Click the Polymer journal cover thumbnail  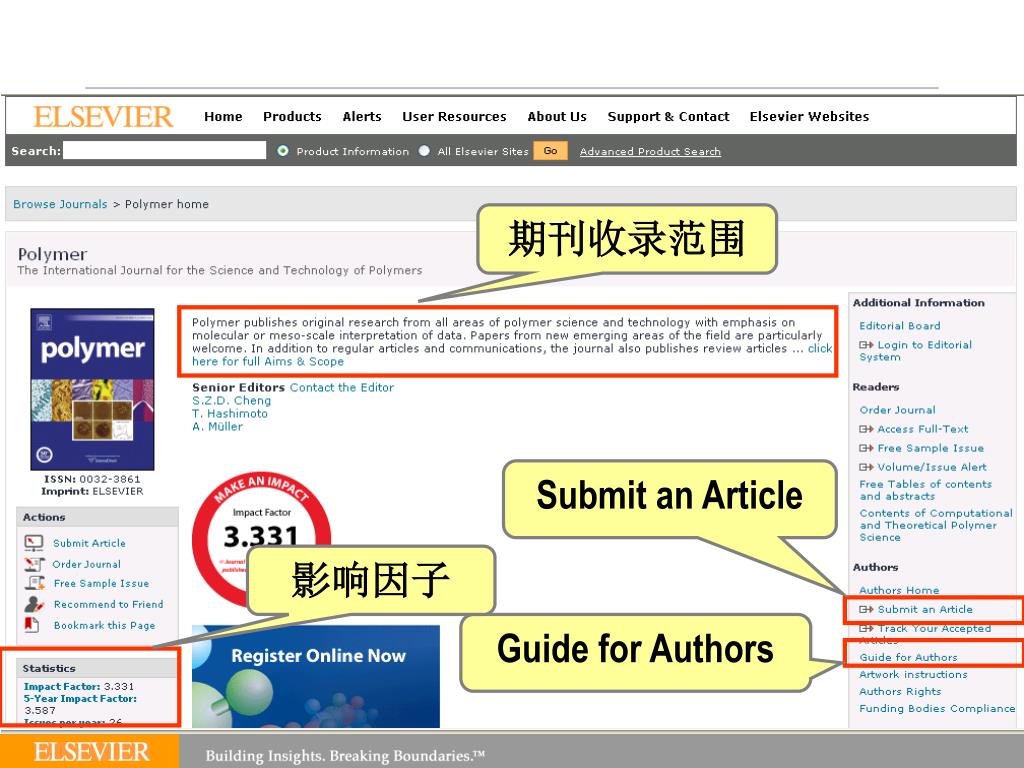92,389
